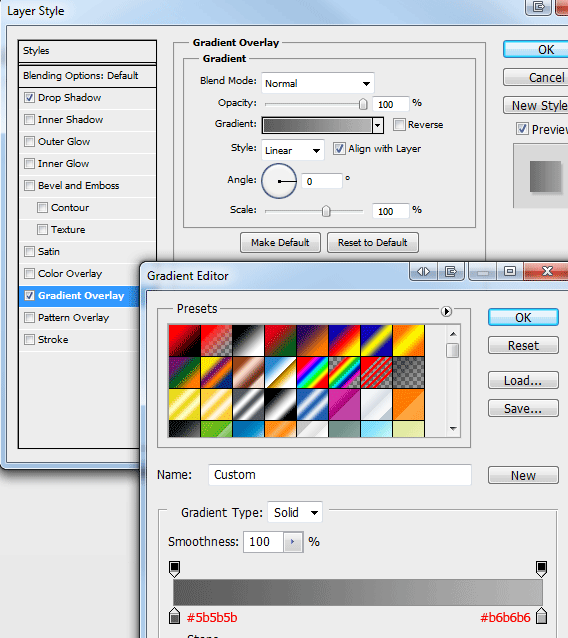The width and height of the screenshot is (568, 638).
Task: Select the left opacity stop above gradient
Action: (x=175, y=569)
